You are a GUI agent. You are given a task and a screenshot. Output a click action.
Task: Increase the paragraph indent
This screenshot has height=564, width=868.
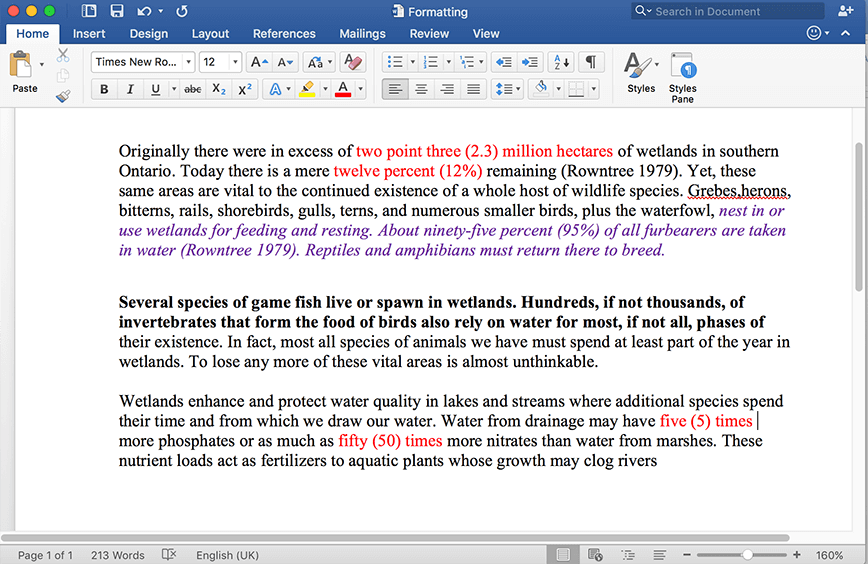pos(531,62)
